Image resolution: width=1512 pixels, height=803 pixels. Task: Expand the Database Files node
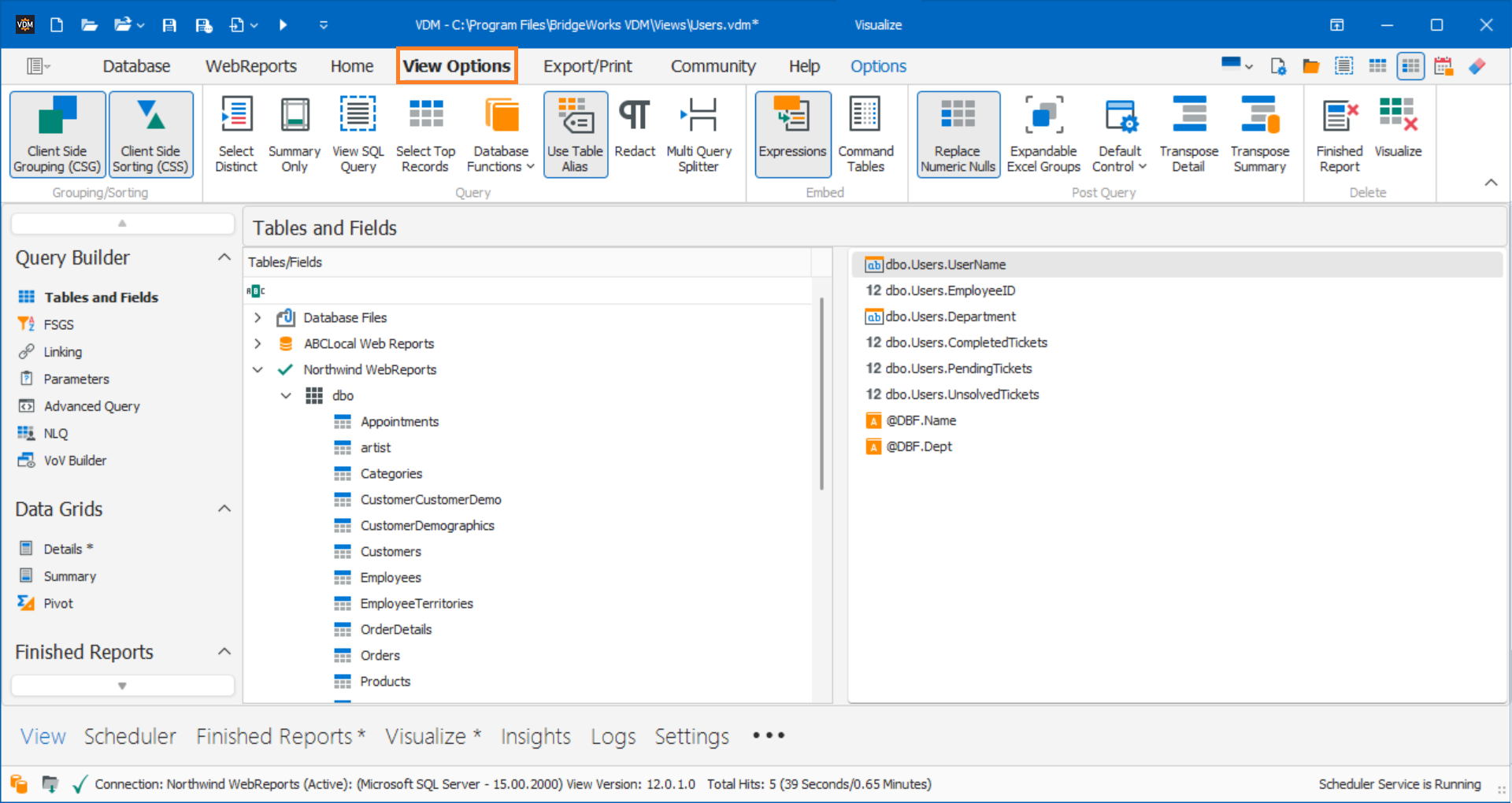(x=257, y=317)
